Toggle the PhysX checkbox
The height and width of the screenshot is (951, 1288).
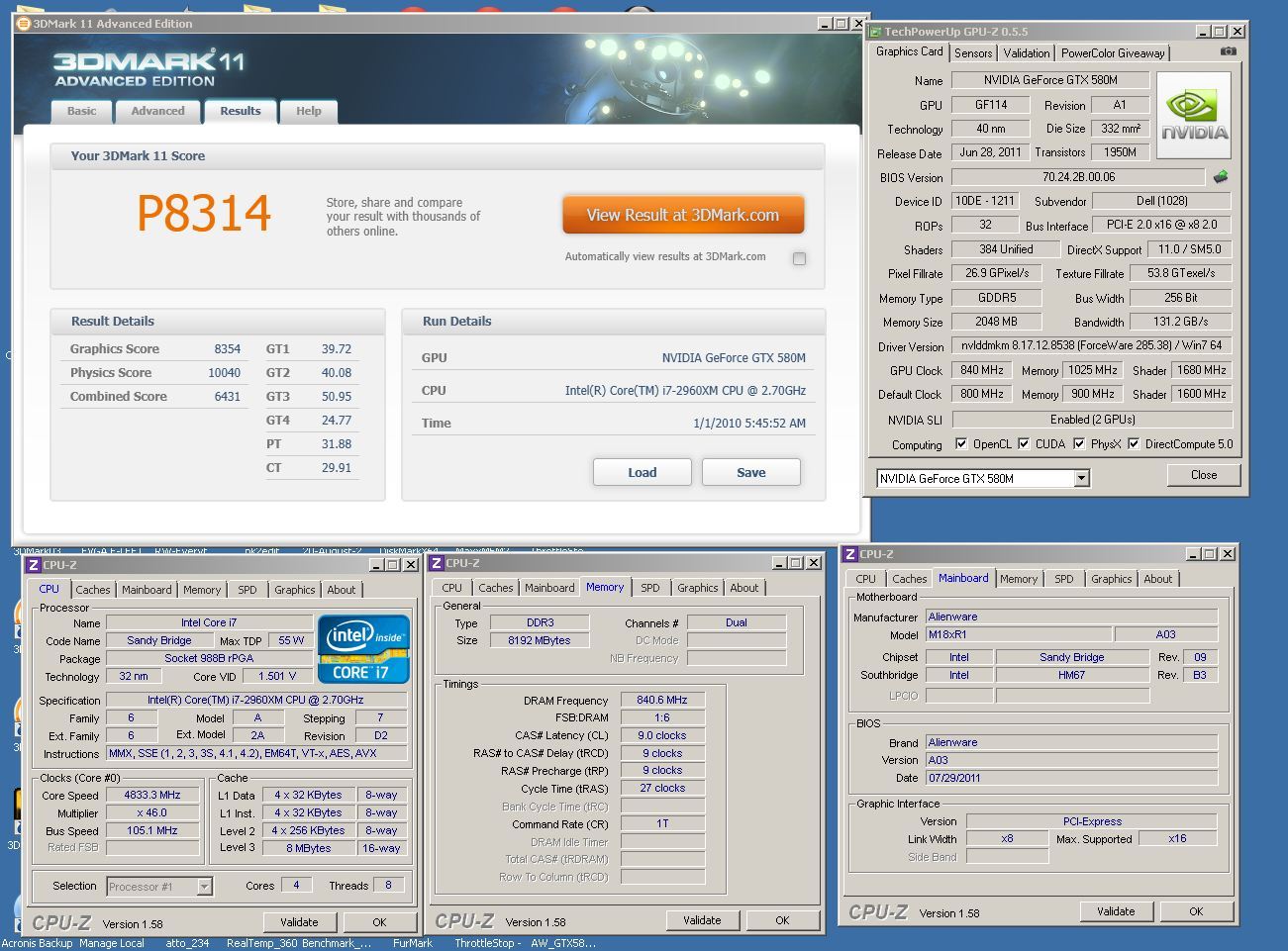point(1078,444)
